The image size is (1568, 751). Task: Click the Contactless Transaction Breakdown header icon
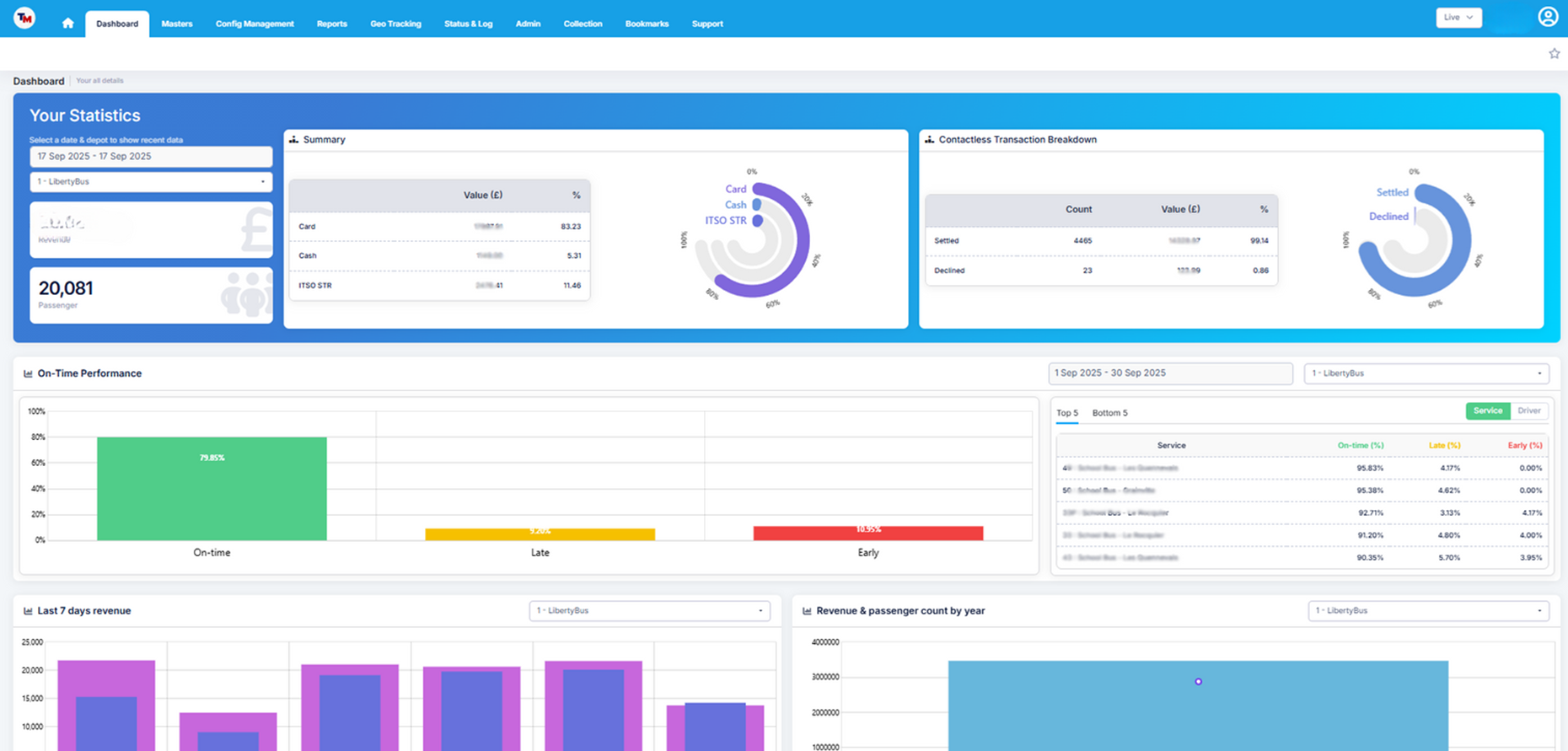tap(929, 140)
